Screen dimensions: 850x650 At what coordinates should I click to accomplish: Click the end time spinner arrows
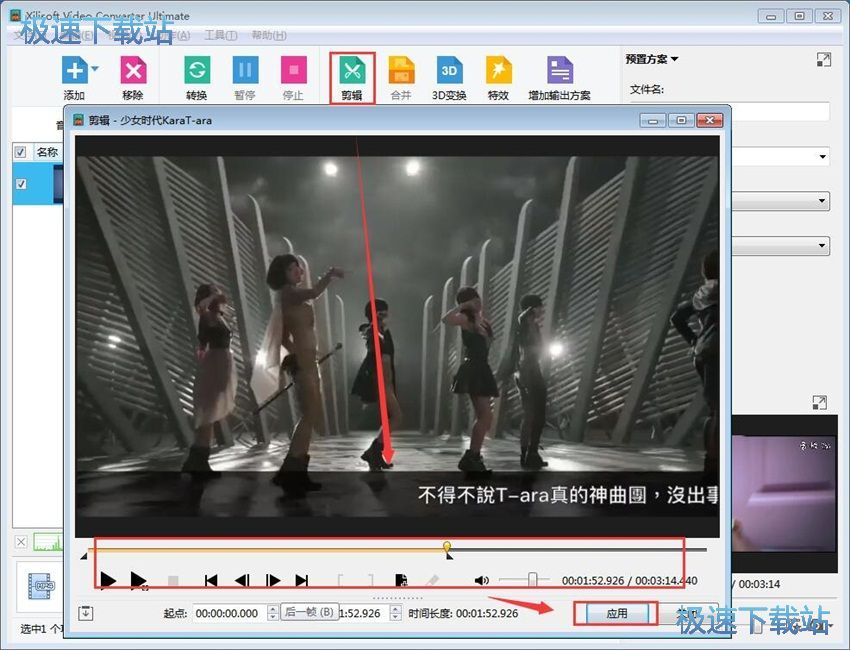click(396, 613)
